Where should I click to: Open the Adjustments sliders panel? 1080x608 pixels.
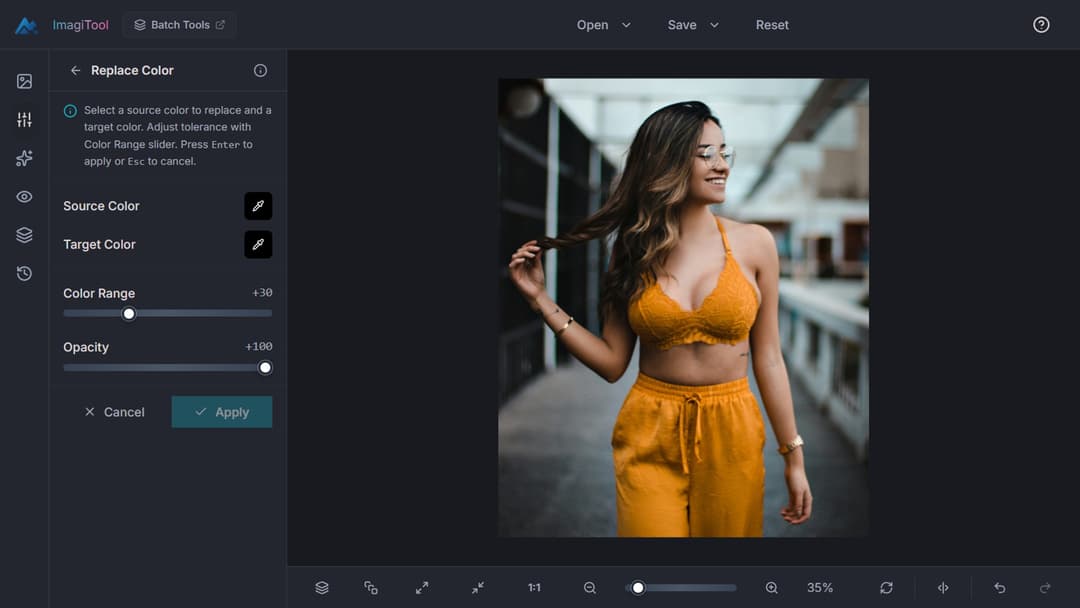point(24,120)
